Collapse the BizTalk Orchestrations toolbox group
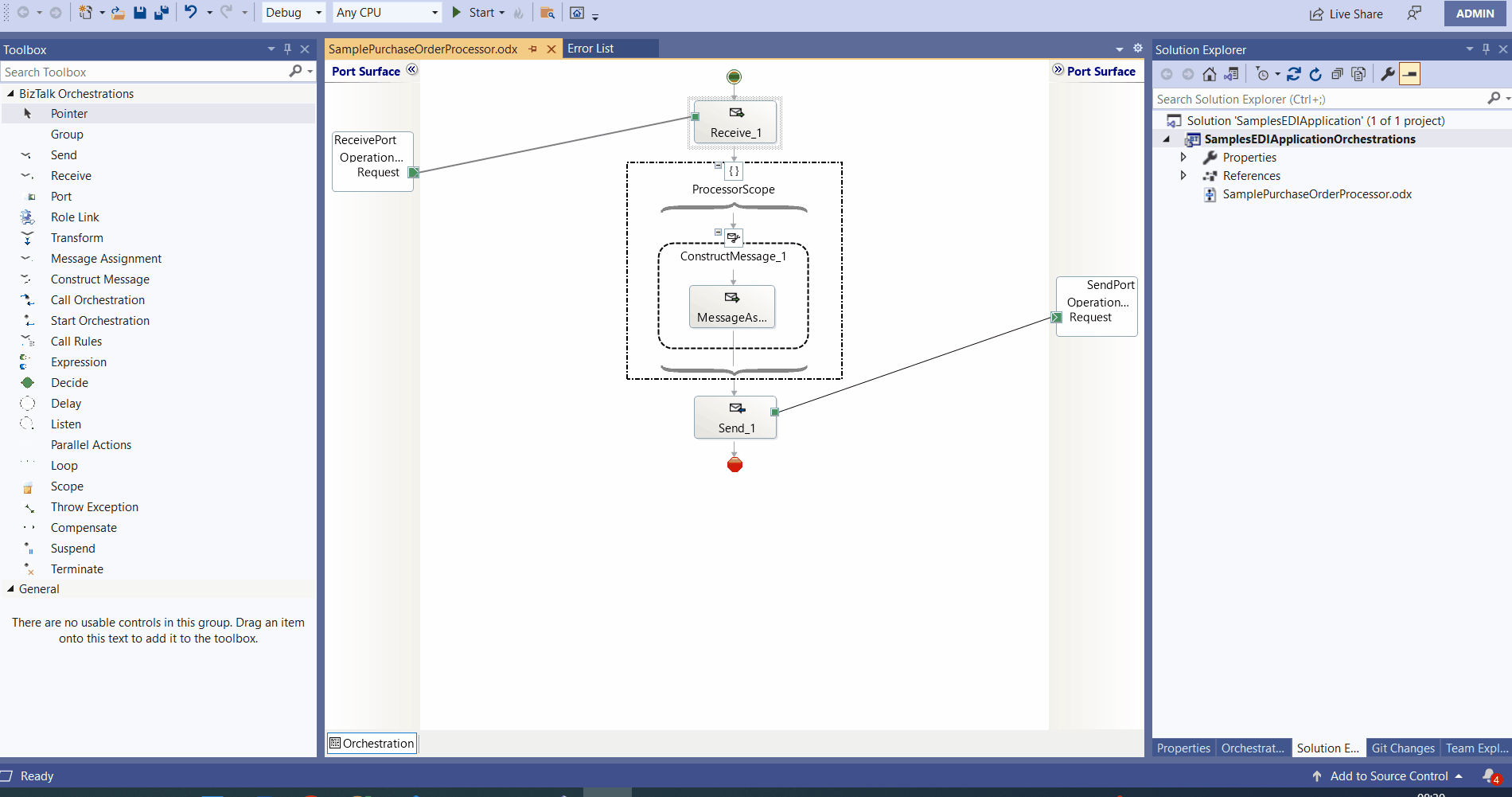Screen dimensions: 1512x797 [x=10, y=93]
